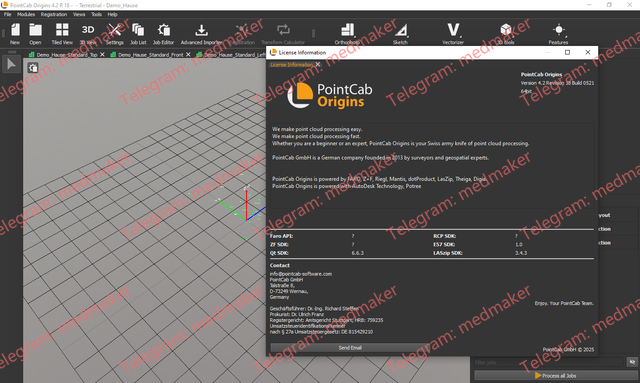Click the info@pointcab-software.com email address
Image resolution: width=640 pixels, height=383 pixels.
coord(301,274)
